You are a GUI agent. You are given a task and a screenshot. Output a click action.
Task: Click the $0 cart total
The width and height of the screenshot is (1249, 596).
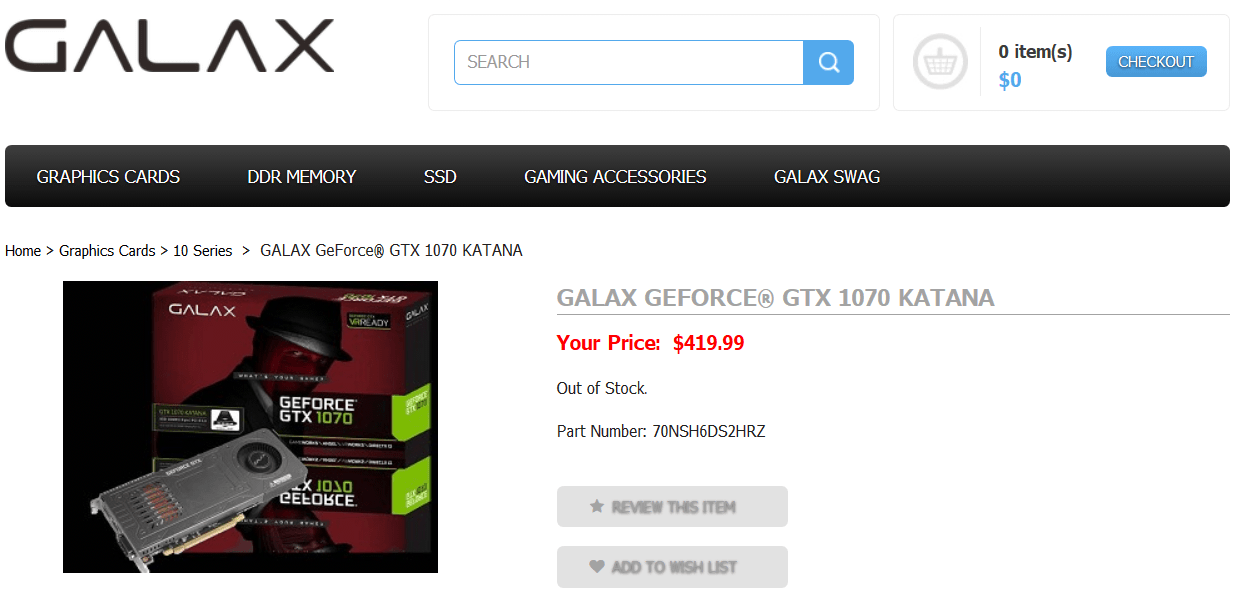click(1010, 80)
